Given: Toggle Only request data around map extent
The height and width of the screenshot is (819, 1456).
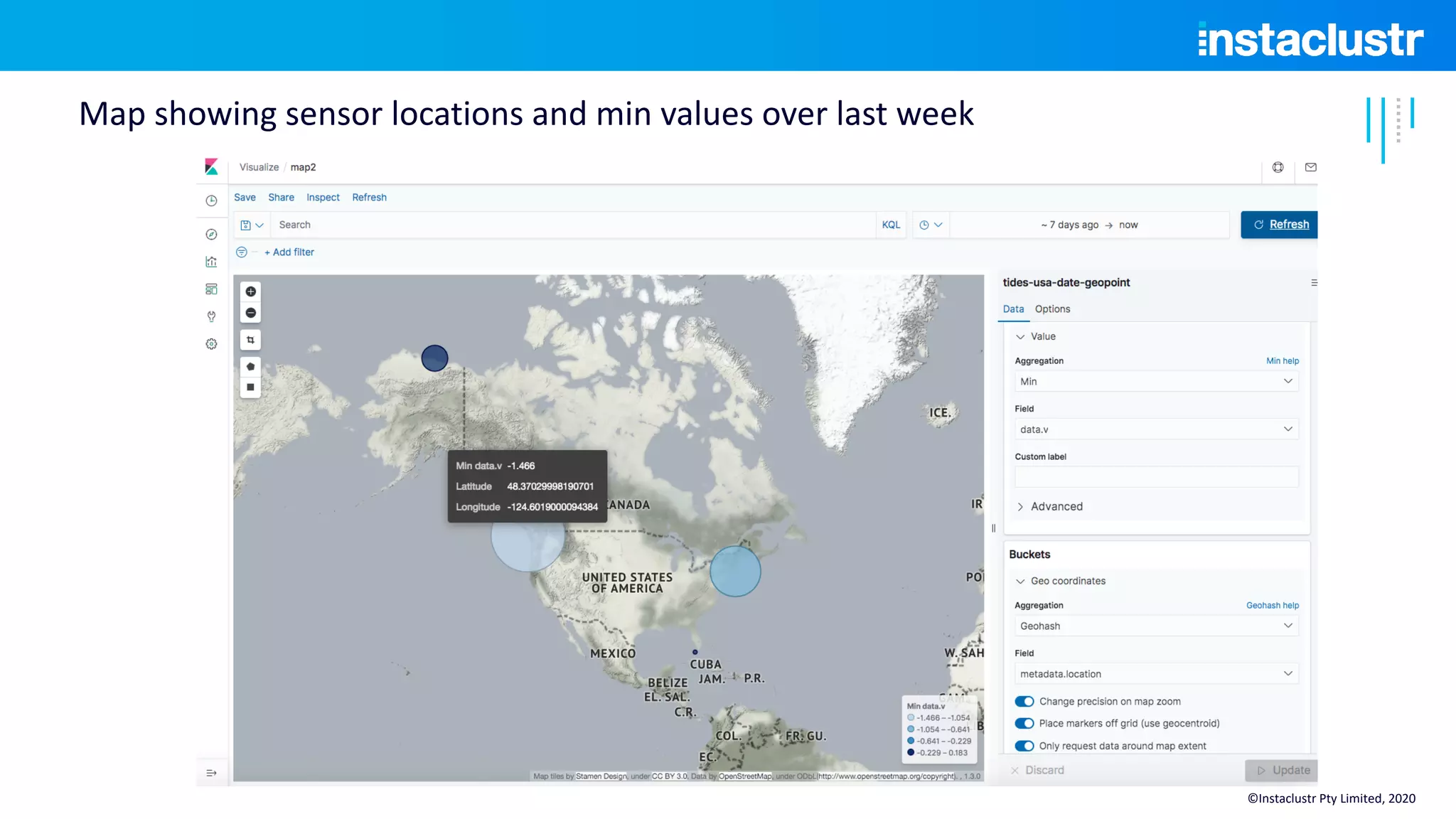Looking at the screenshot, I should tap(1024, 746).
